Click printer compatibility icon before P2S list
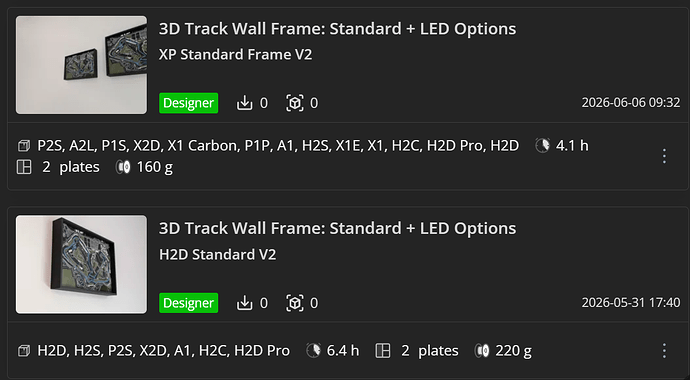 pos(24,146)
